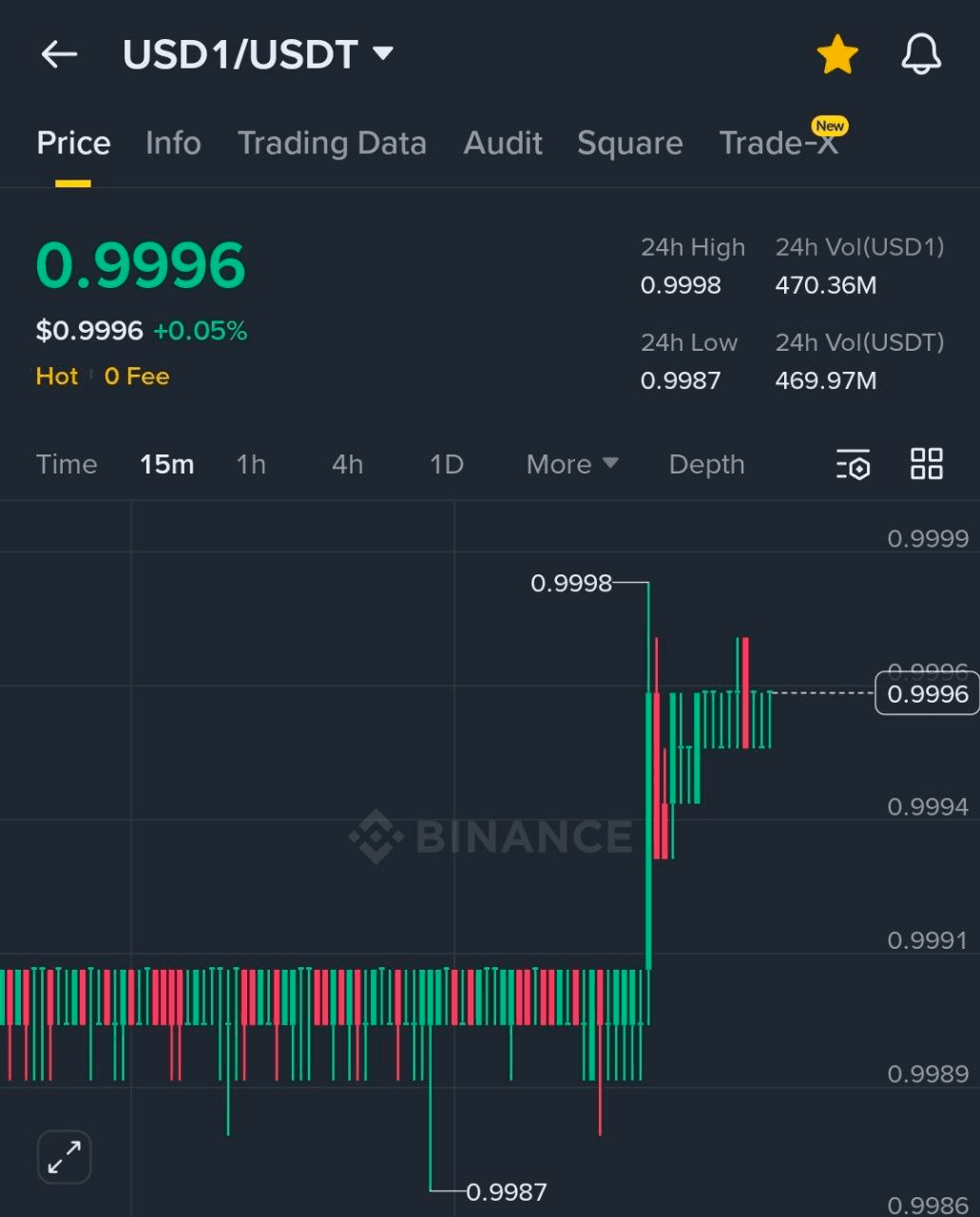Click the 0.9996 current price axis label

pos(925,694)
